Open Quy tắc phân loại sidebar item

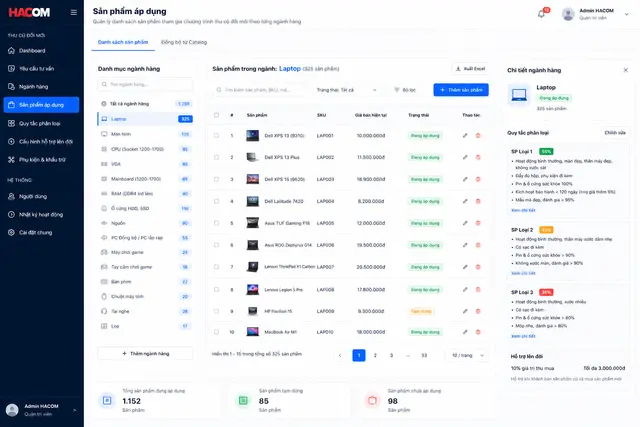tap(41, 123)
